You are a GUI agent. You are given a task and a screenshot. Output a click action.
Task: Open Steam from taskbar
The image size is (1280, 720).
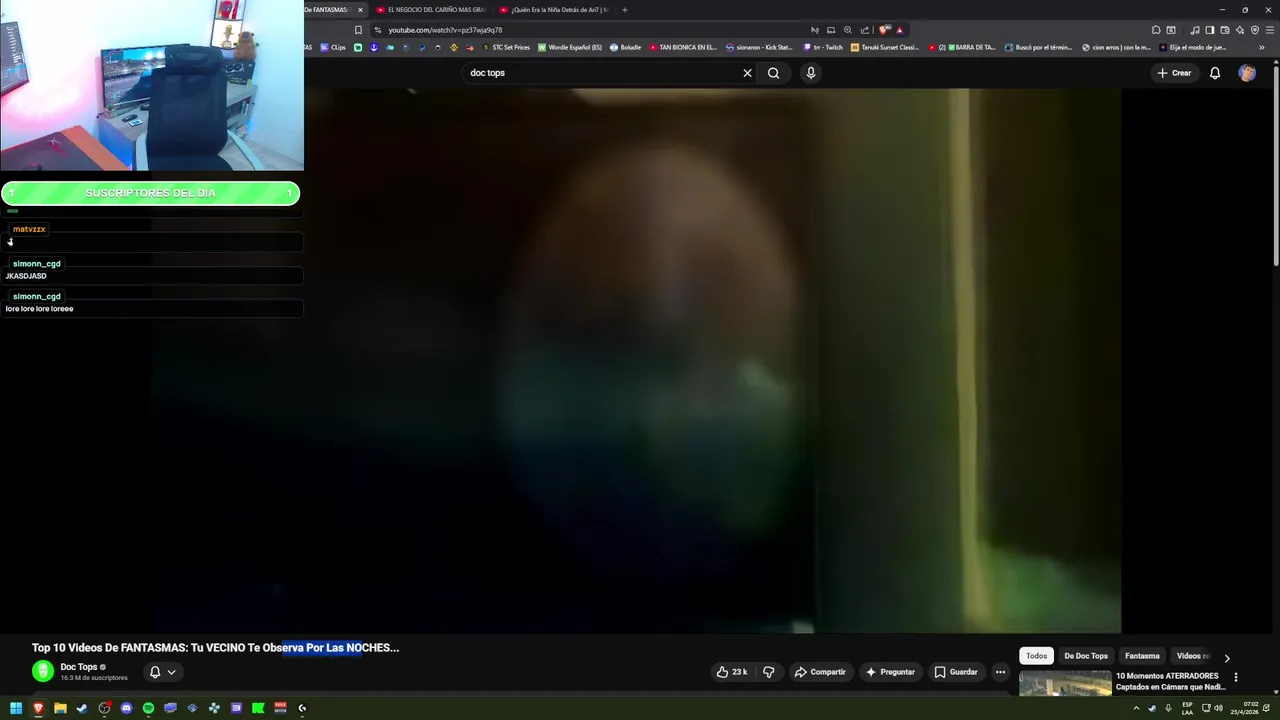point(82,708)
